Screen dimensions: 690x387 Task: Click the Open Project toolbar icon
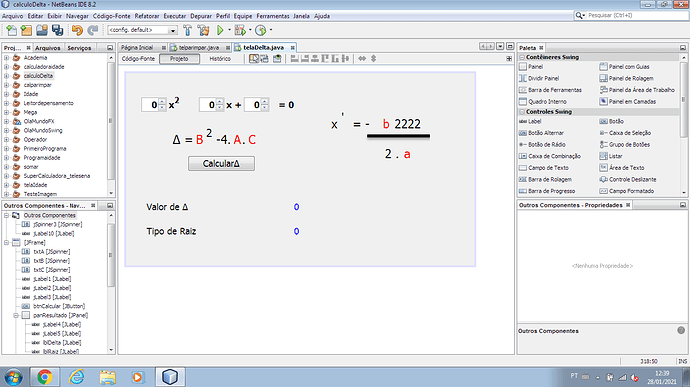42,30
